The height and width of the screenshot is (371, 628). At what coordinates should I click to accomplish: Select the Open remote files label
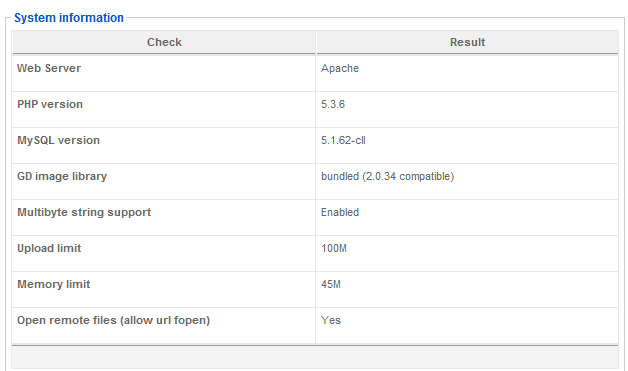click(113, 321)
